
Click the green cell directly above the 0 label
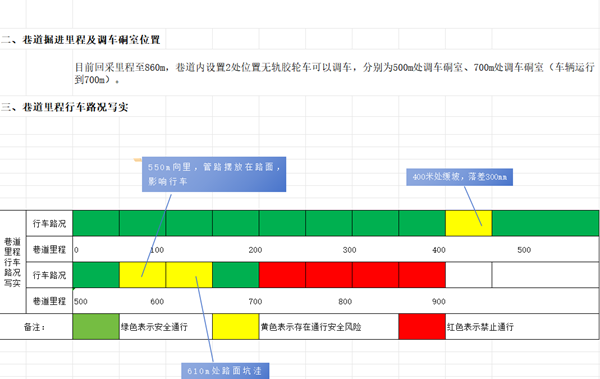96,223
